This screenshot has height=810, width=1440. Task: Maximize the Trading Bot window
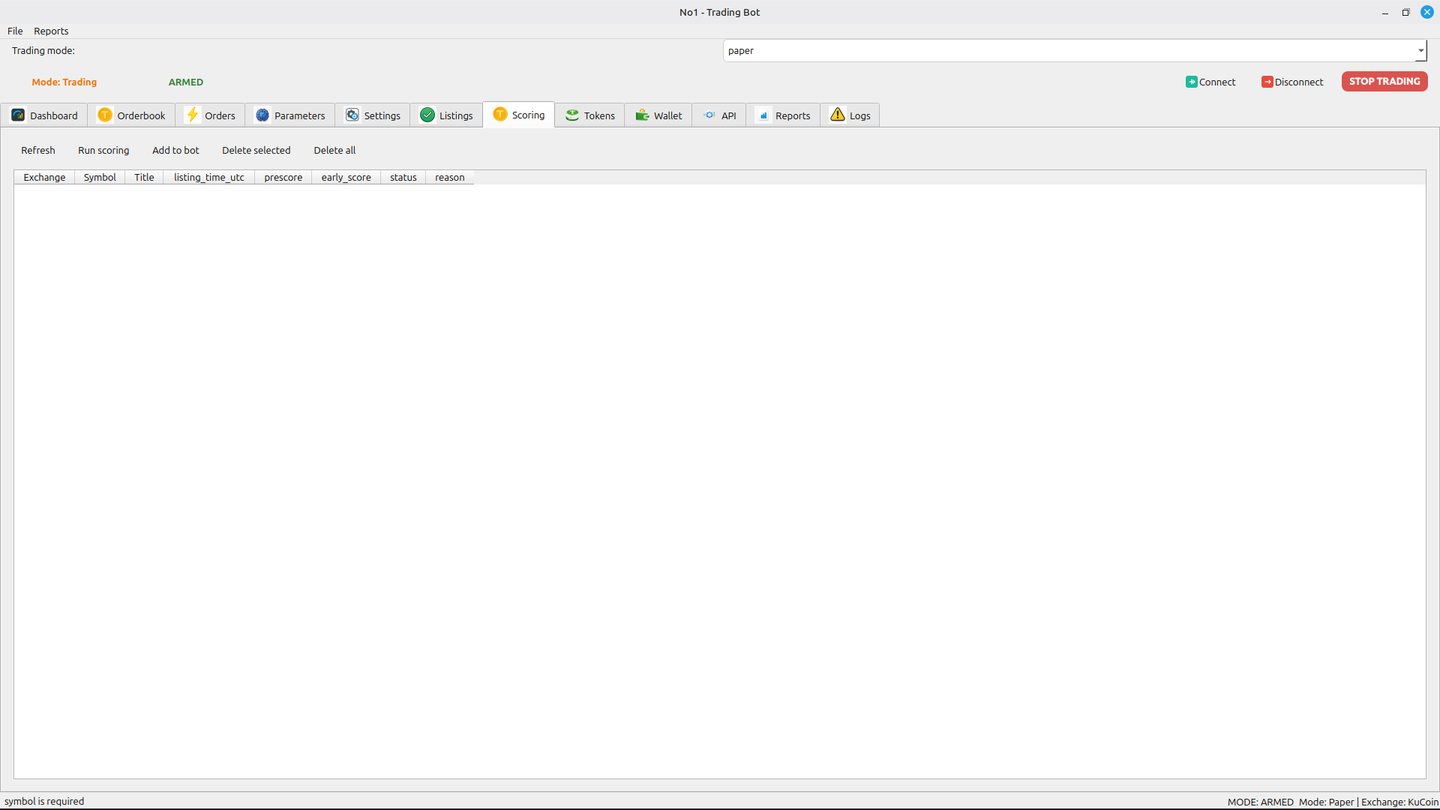click(x=1405, y=12)
